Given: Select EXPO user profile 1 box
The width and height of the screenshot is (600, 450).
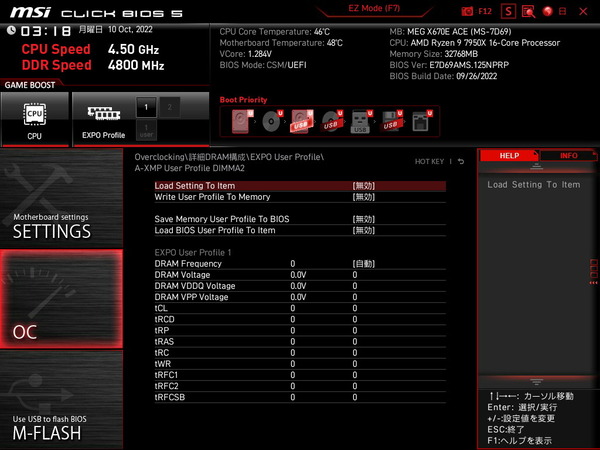Looking at the screenshot, I should [146, 130].
